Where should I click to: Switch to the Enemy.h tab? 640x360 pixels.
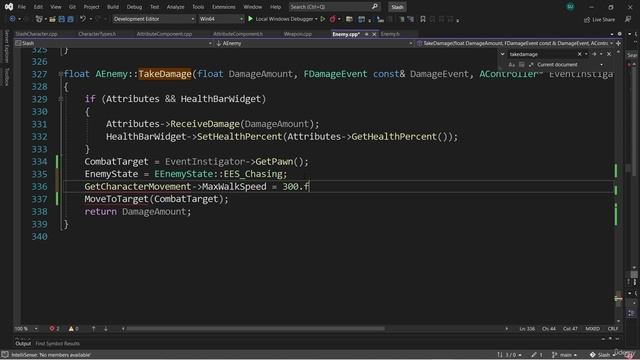(390, 34)
